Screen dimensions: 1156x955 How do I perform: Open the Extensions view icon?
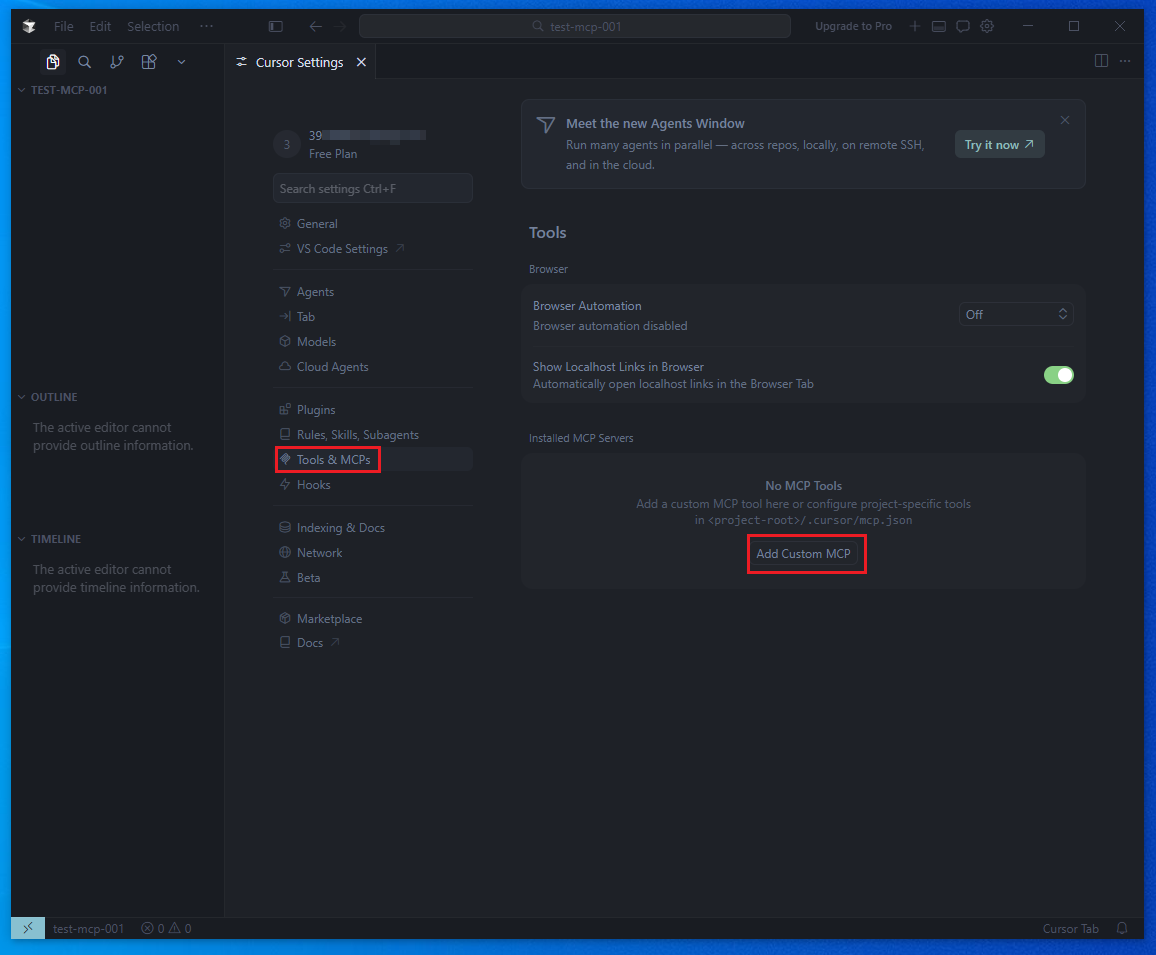(x=149, y=62)
